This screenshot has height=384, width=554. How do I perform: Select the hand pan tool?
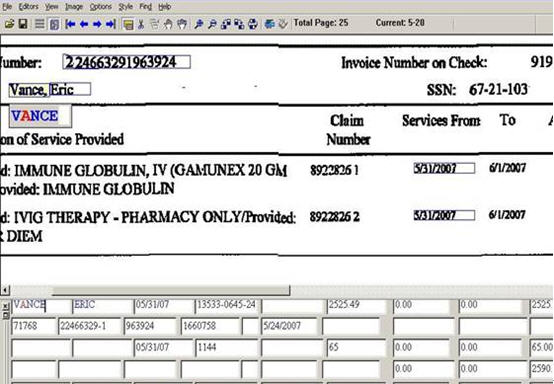pos(182,24)
